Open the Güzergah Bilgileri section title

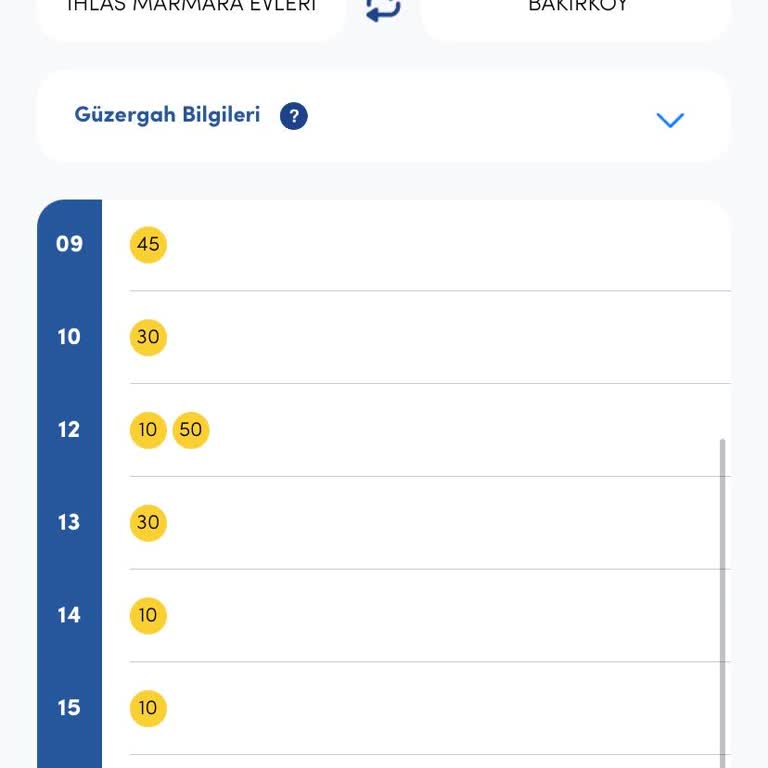(x=167, y=115)
